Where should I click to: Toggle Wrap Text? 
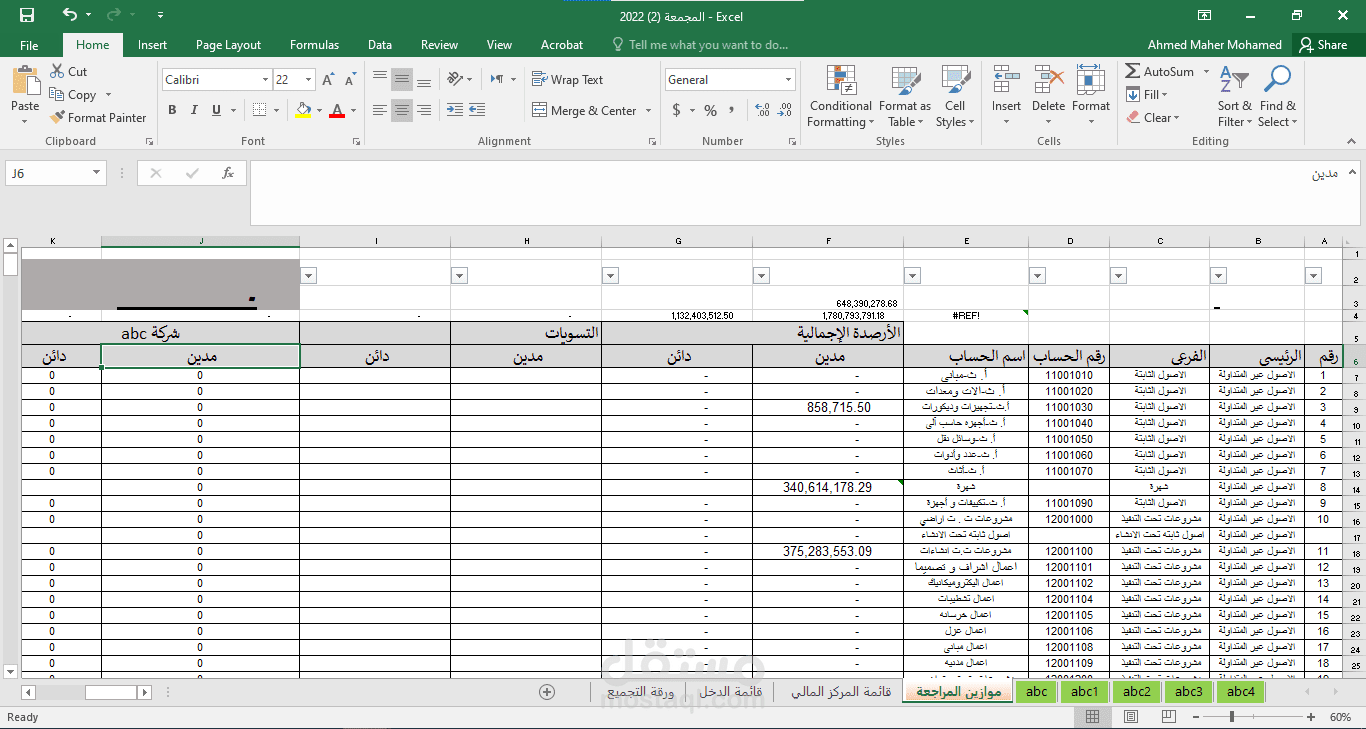567,80
